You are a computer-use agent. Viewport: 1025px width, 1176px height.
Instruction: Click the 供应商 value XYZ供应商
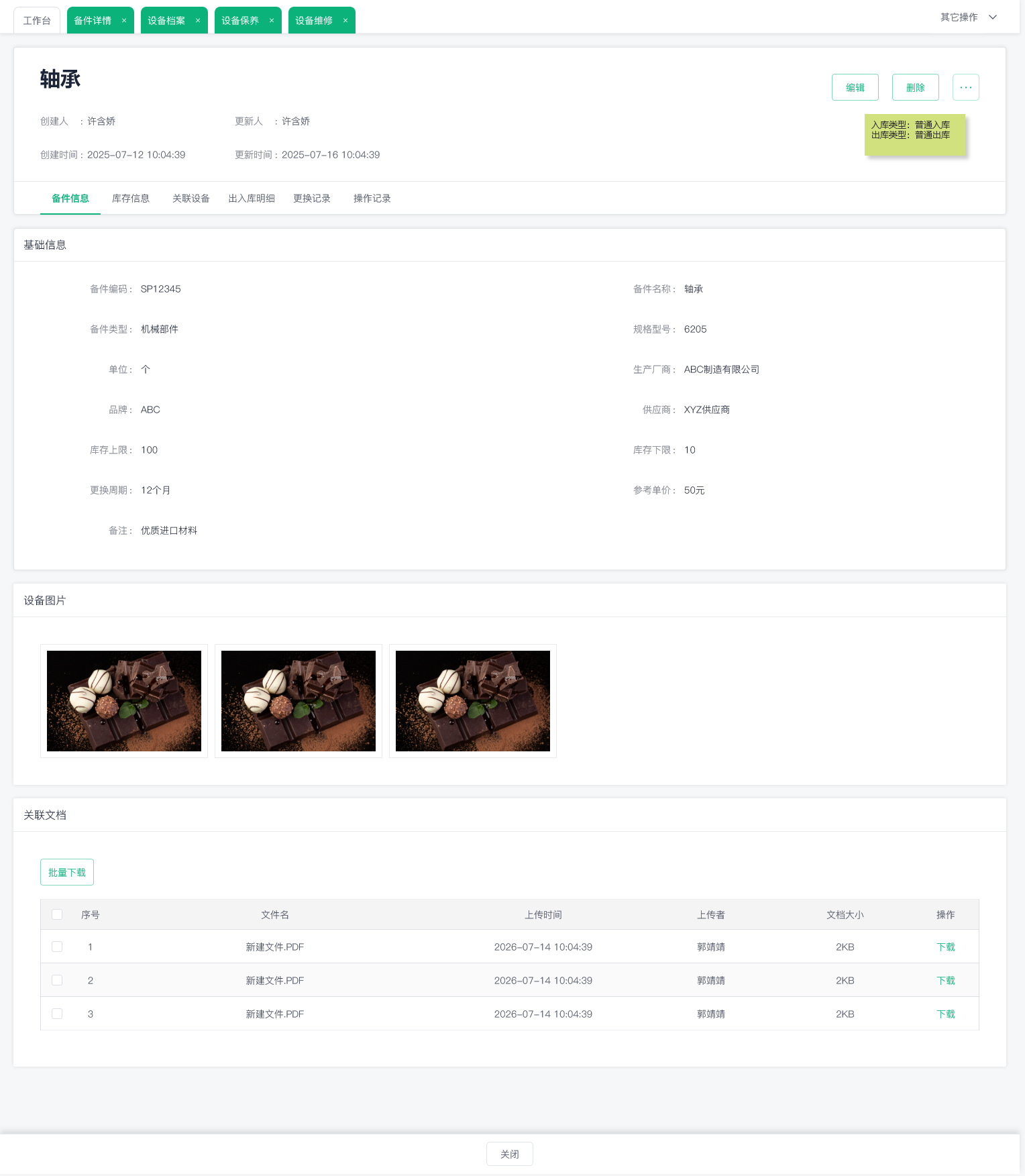pyautogui.click(x=707, y=410)
